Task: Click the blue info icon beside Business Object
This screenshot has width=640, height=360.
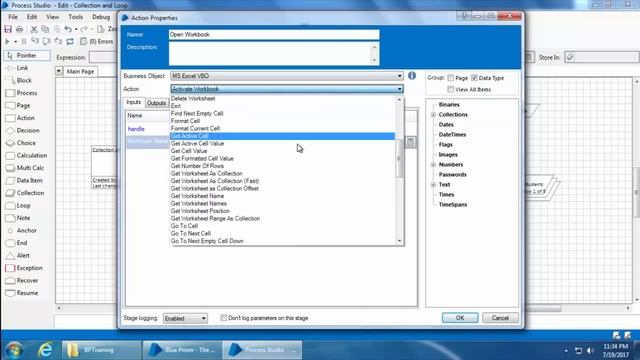Action: coord(412,76)
